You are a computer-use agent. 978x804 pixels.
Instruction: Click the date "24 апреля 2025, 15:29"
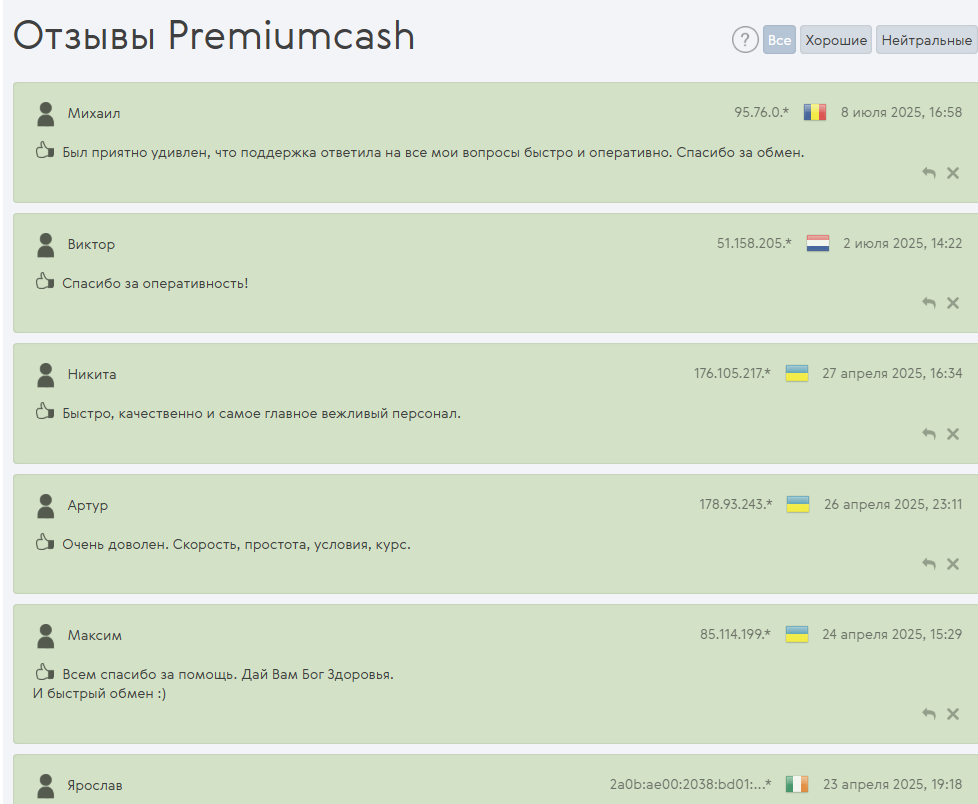tap(892, 634)
